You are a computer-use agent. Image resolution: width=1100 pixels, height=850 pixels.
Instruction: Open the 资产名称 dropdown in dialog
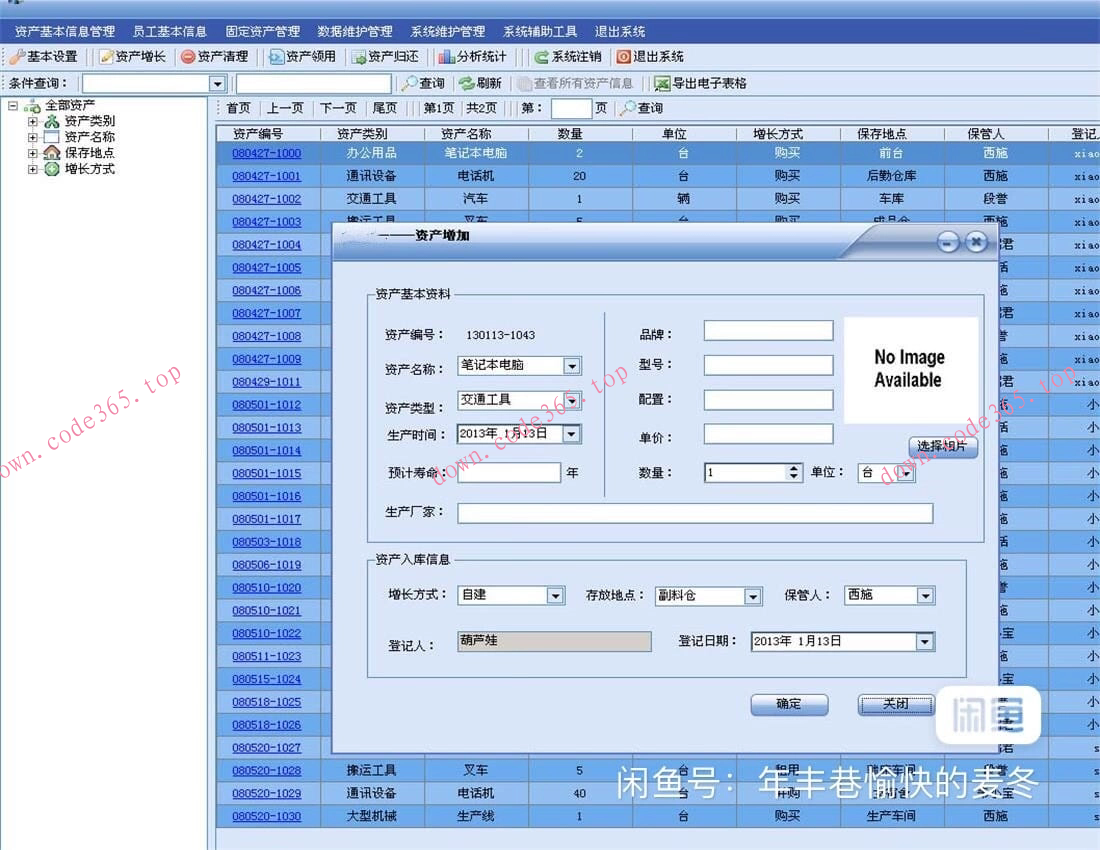[571, 366]
